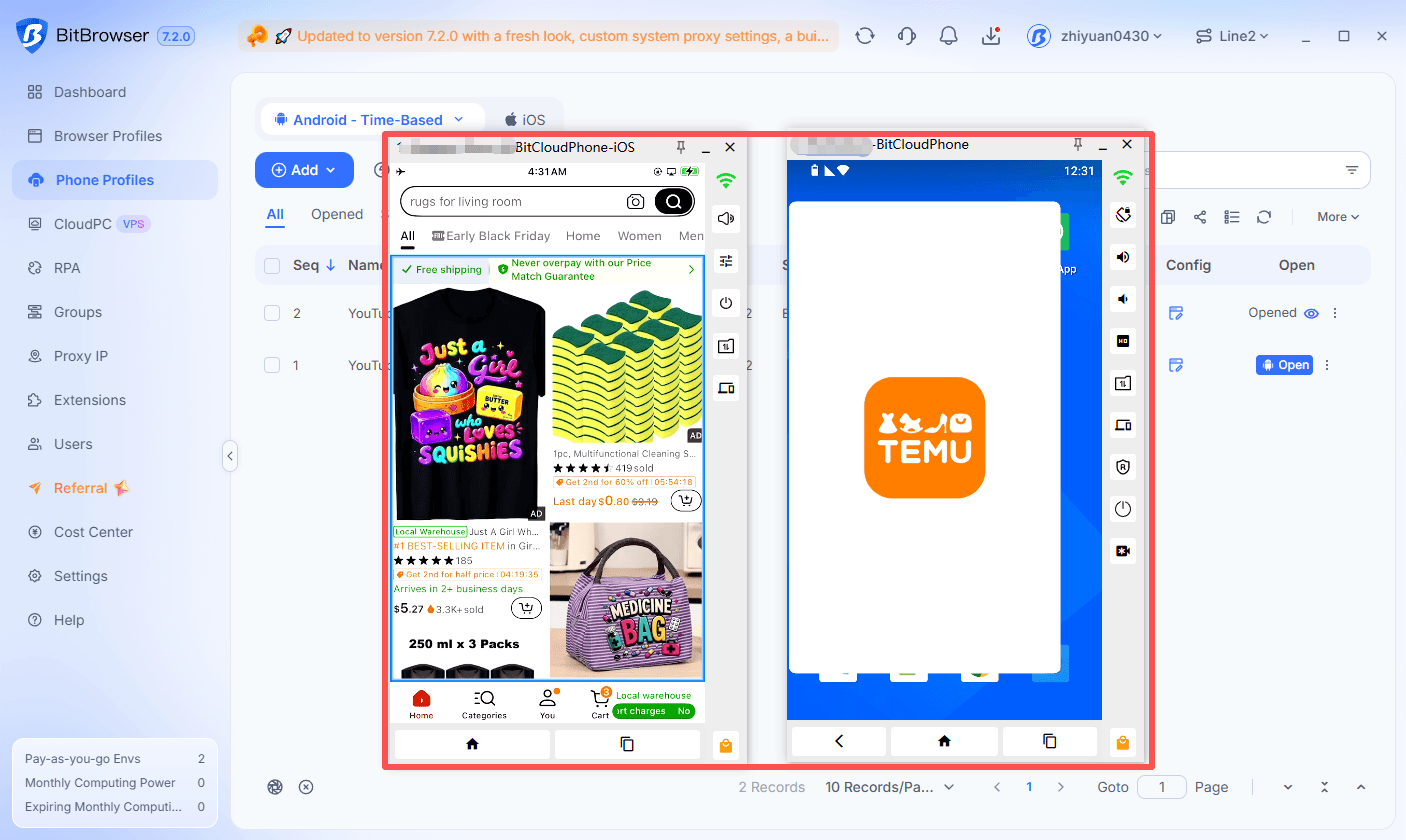Screen dimensions: 1406x840
Task: Expand the More actions dropdown
Action: tap(1338, 217)
